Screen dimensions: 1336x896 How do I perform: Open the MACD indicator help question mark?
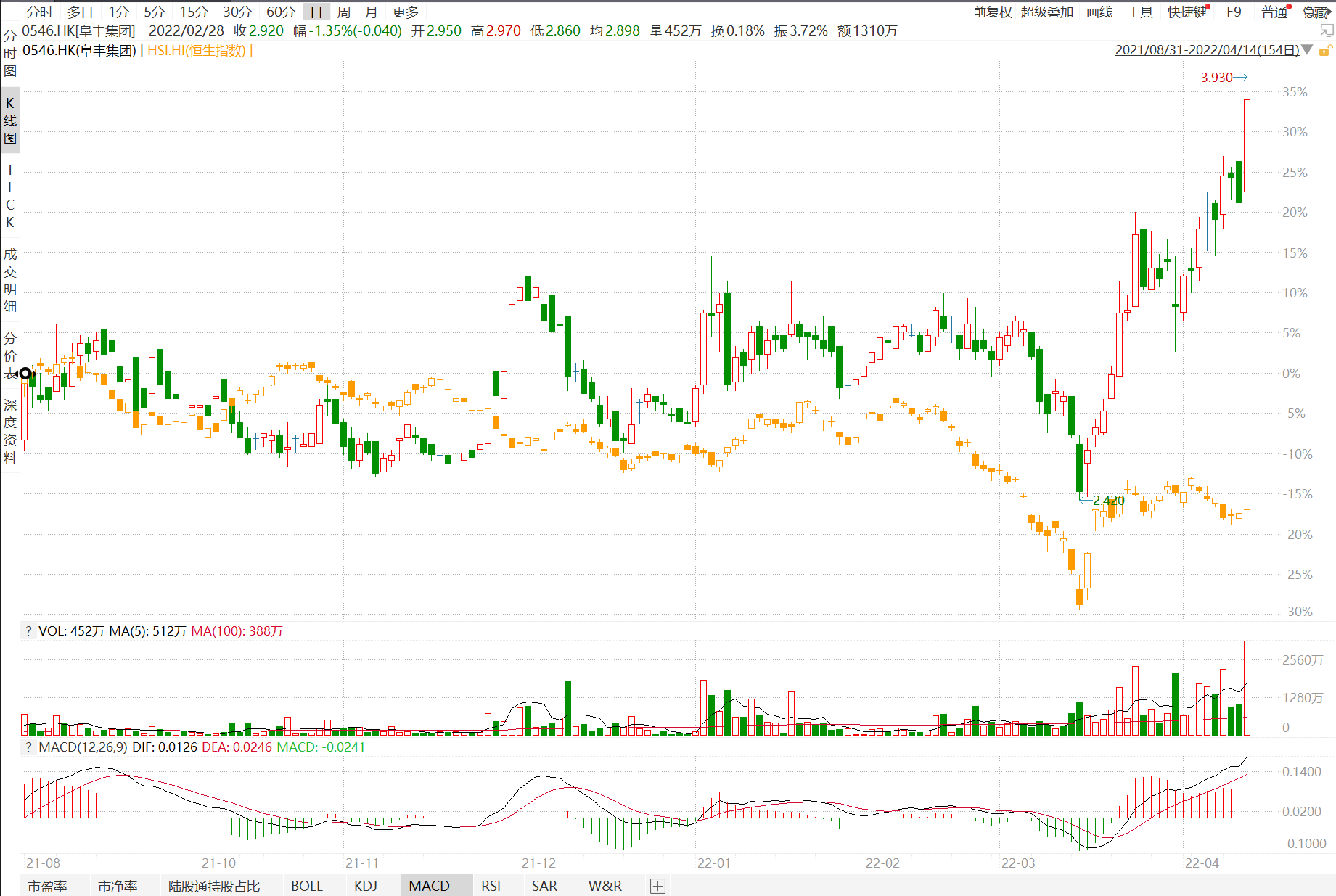[28, 747]
